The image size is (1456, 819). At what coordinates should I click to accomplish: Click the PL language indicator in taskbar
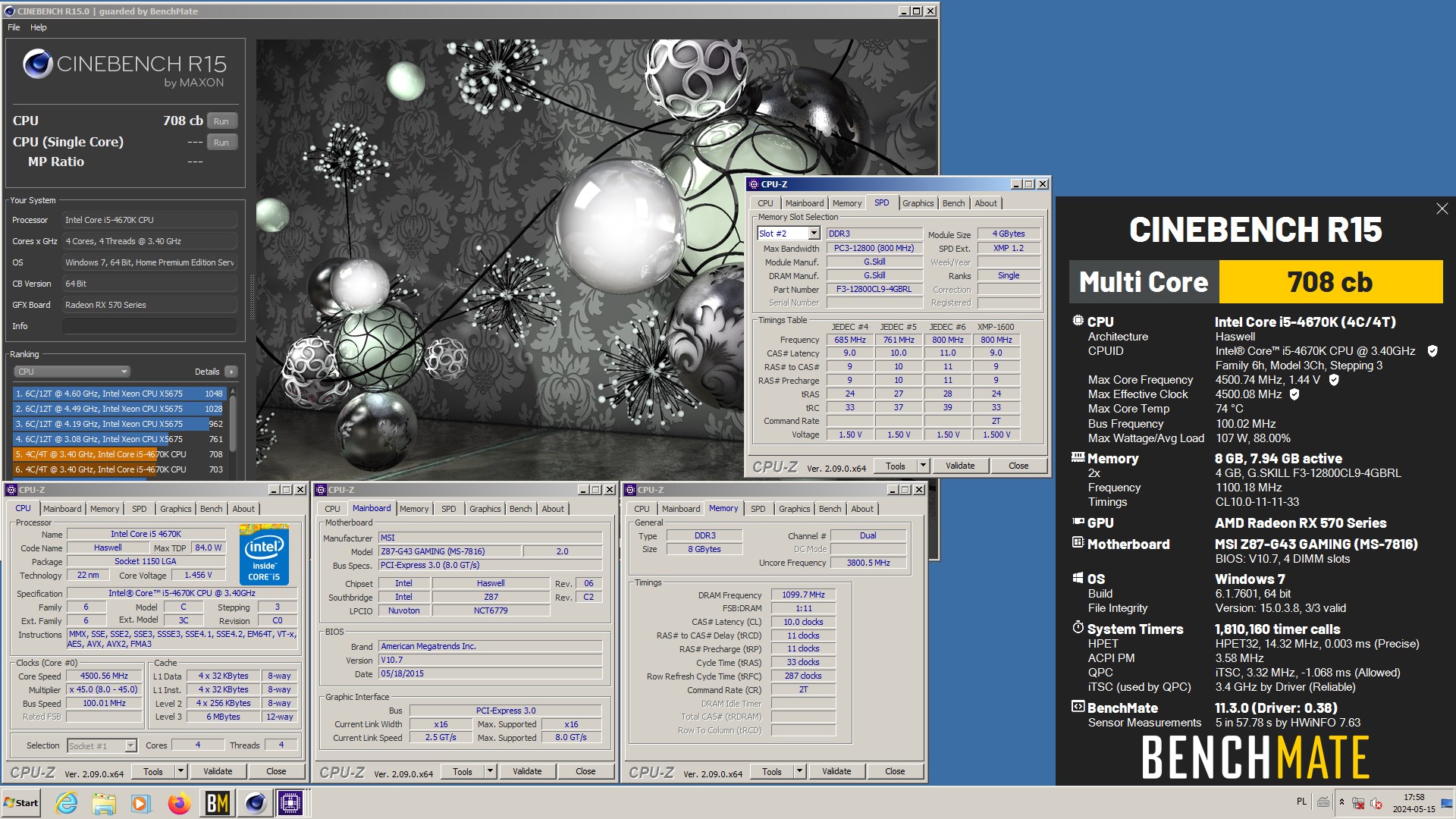tap(1301, 802)
